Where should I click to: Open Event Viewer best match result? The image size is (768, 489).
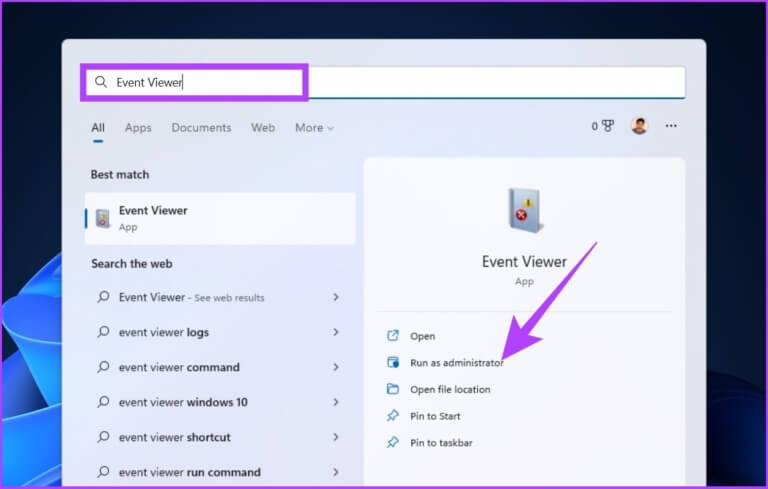(220, 218)
